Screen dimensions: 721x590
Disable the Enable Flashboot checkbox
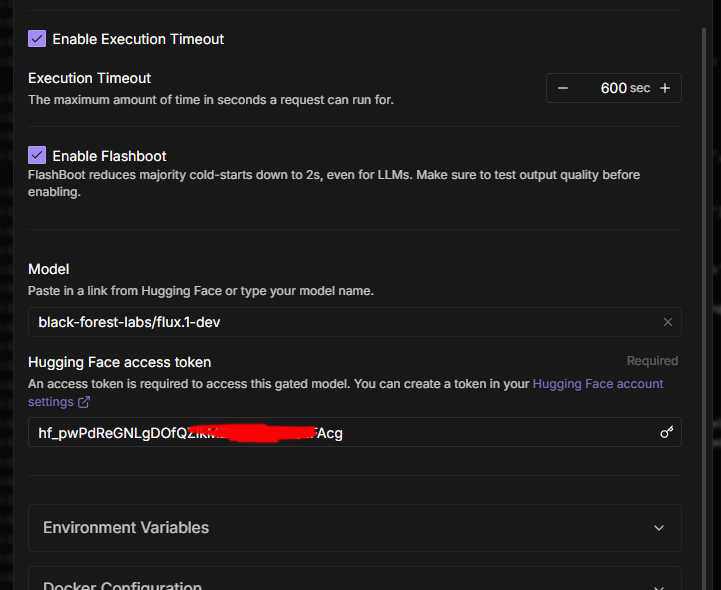37,155
